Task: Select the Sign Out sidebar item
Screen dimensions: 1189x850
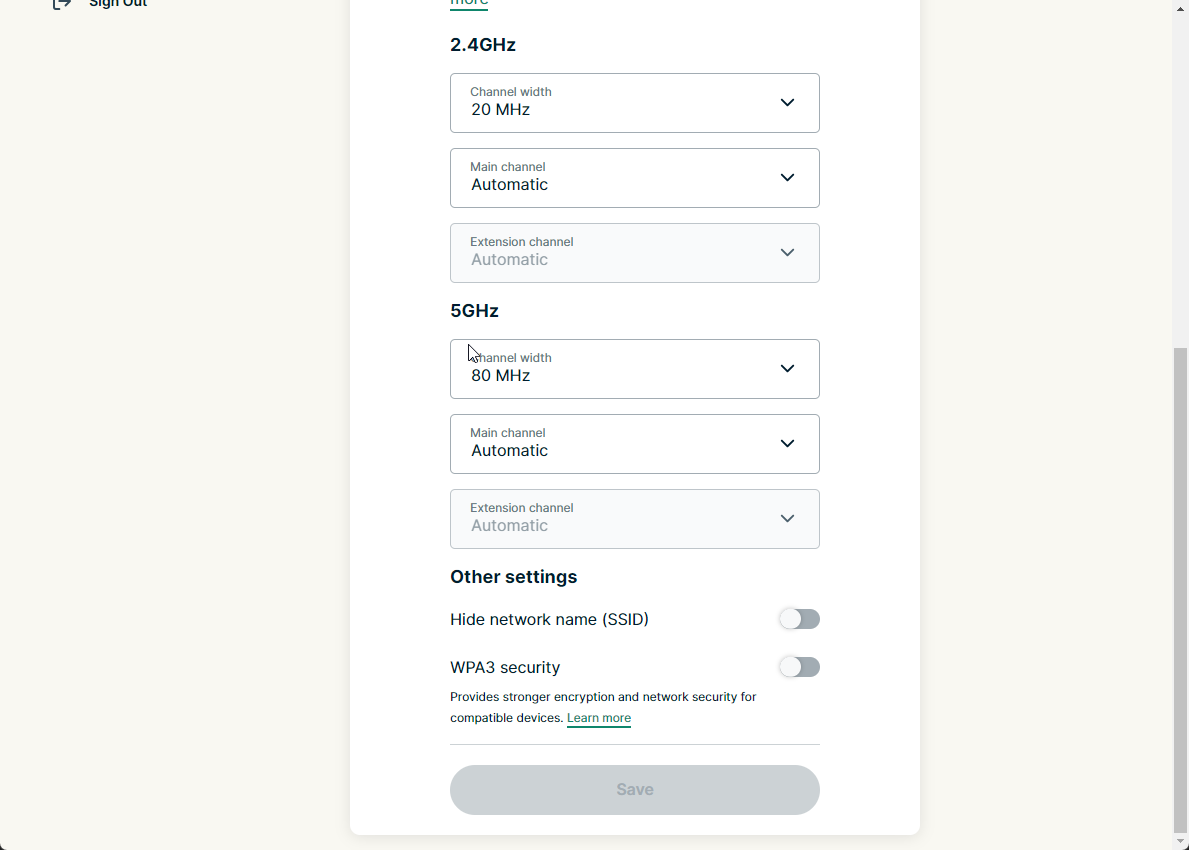Action: [x=117, y=4]
